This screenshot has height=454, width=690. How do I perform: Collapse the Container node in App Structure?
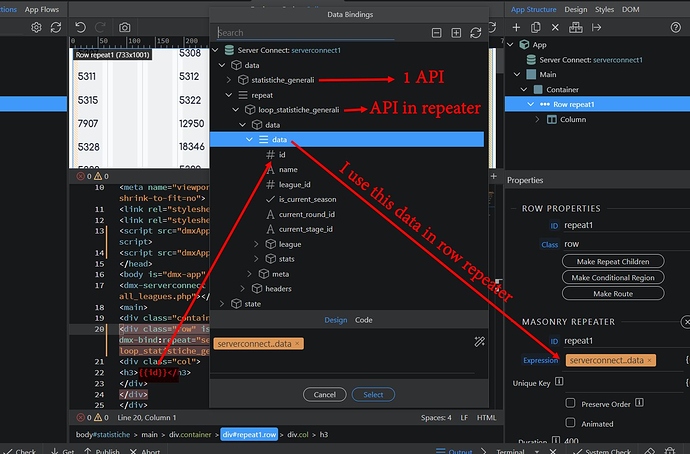click(x=524, y=89)
